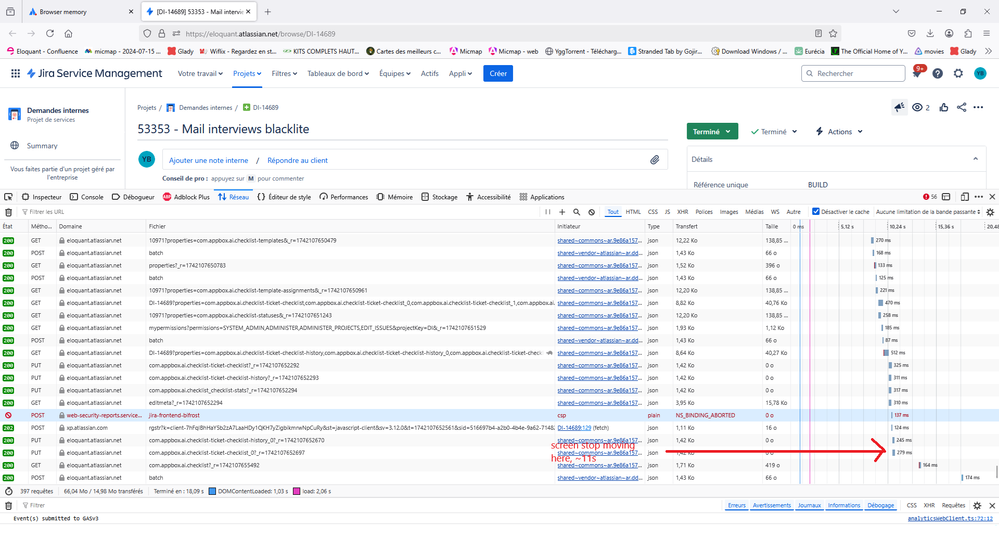Open console settings gear at bottom

(x=977, y=506)
